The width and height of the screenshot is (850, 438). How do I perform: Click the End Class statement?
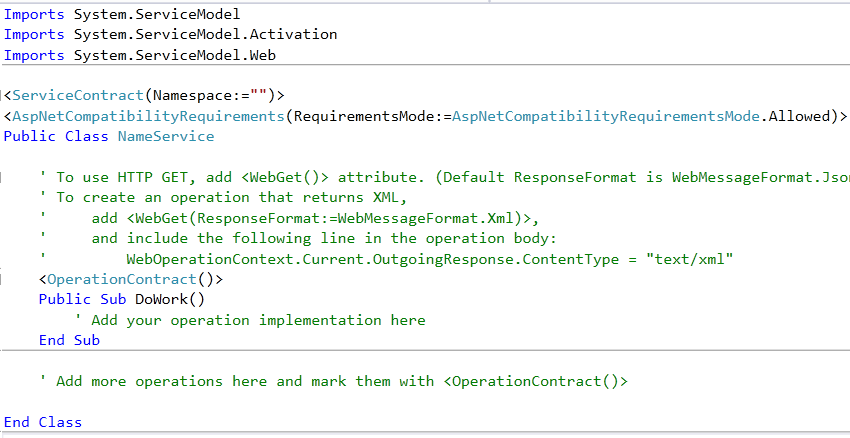[x=43, y=422]
